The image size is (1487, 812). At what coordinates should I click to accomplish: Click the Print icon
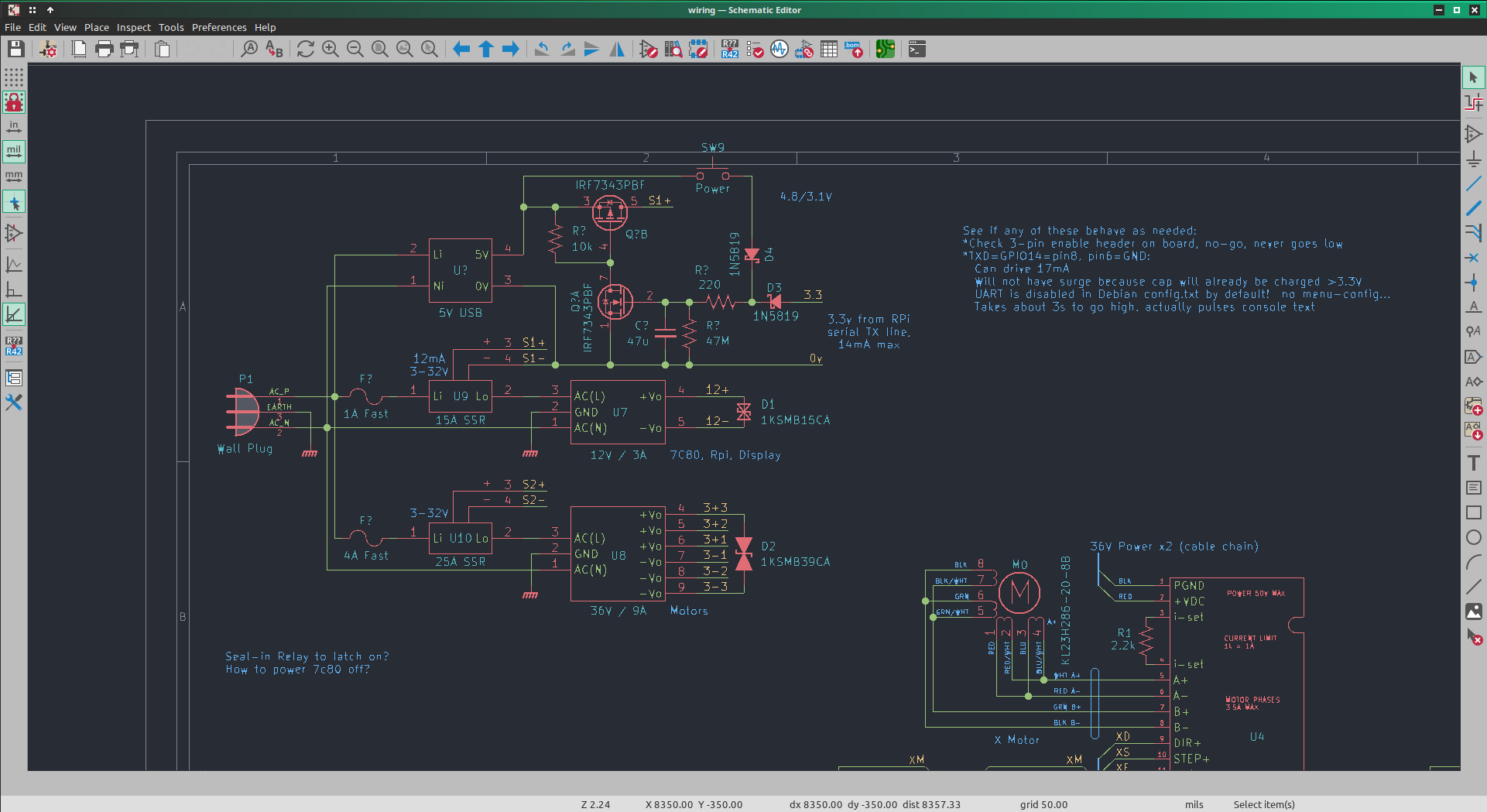click(x=104, y=50)
